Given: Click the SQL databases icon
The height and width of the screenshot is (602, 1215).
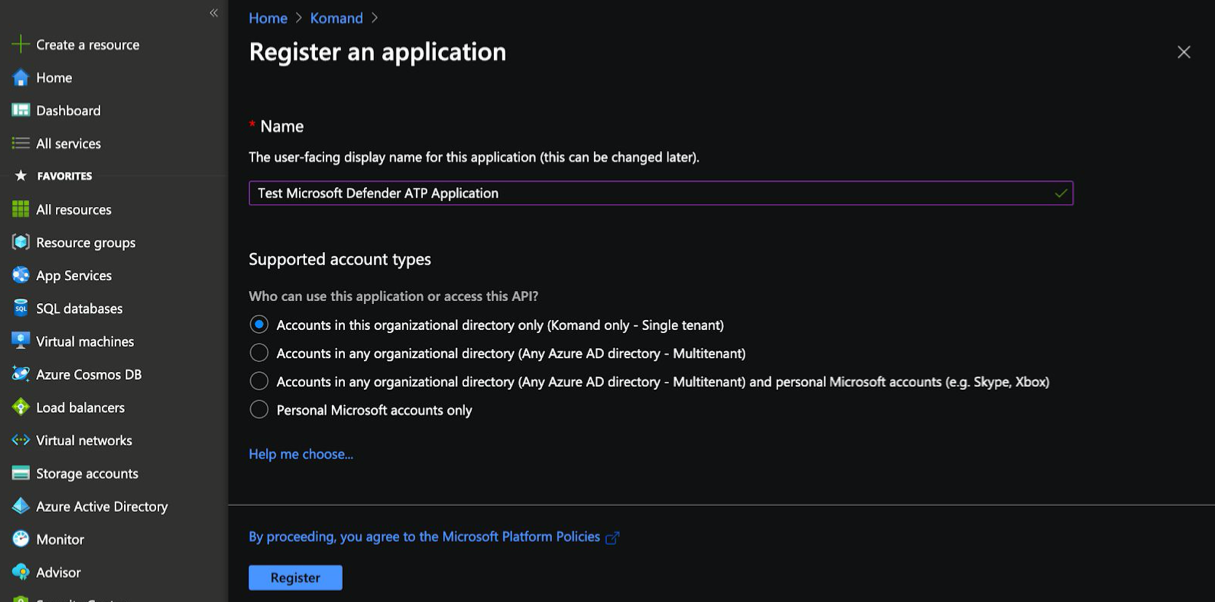Looking at the screenshot, I should [20, 308].
